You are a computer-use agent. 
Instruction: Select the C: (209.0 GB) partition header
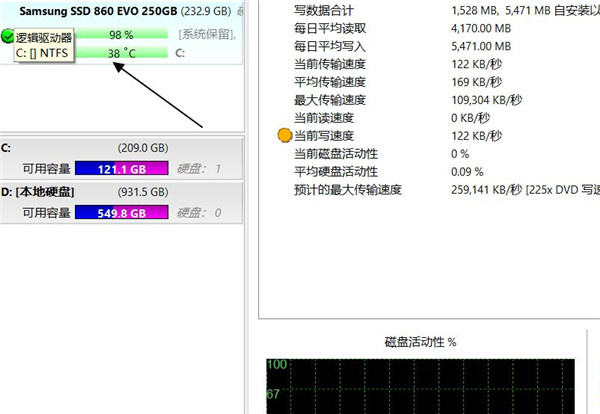pyautogui.click(x=122, y=148)
